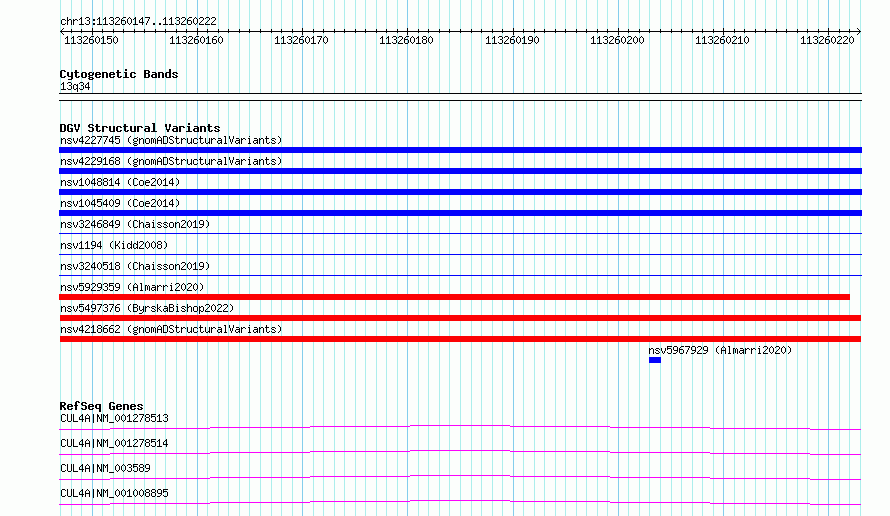Click the DGV Structural Variants track heading

click(x=140, y=128)
